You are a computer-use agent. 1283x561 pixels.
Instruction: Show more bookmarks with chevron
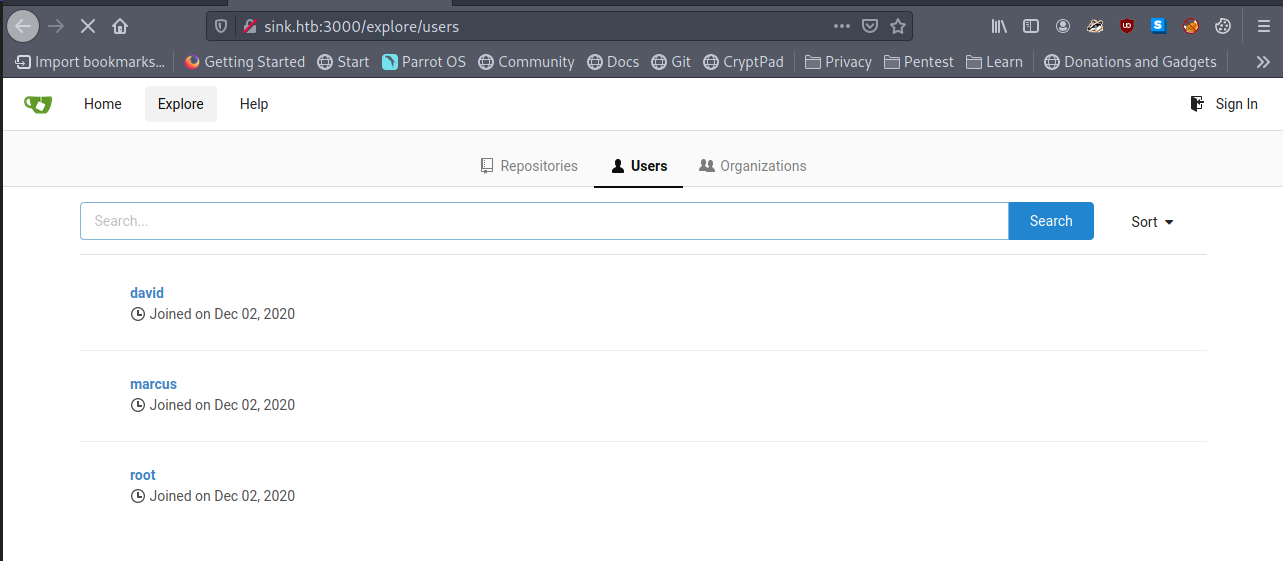(1263, 62)
